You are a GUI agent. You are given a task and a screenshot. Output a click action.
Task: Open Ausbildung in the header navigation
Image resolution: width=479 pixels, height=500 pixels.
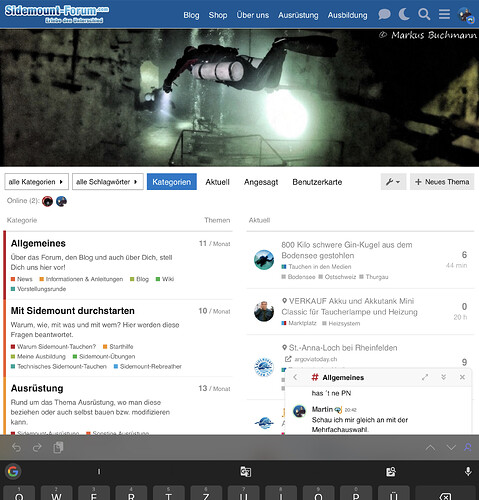click(347, 15)
